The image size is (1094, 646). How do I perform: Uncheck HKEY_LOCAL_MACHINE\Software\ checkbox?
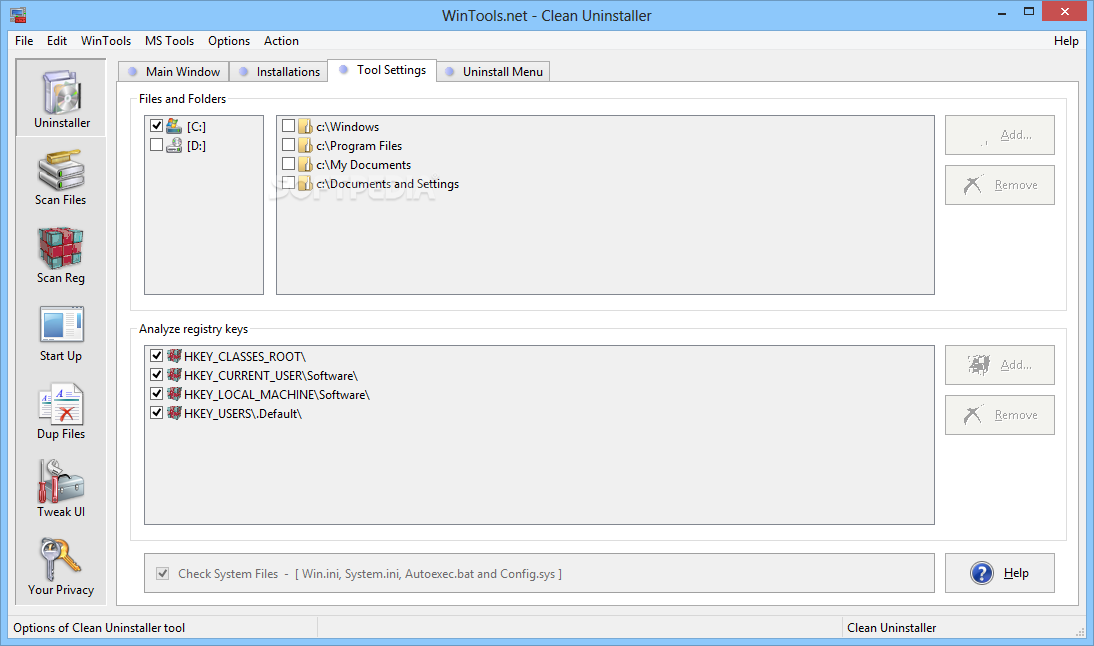(156, 393)
